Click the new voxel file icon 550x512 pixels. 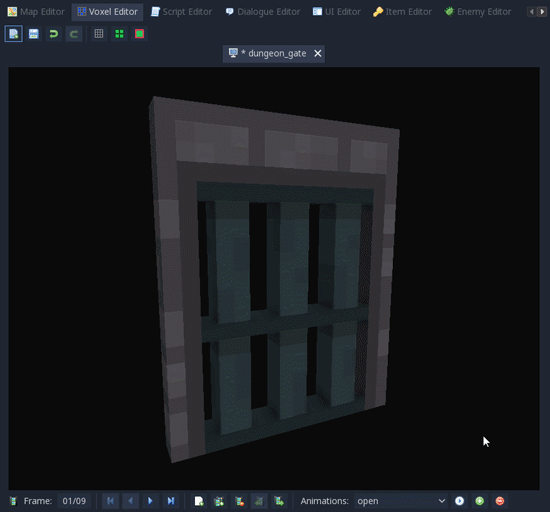click(14, 34)
